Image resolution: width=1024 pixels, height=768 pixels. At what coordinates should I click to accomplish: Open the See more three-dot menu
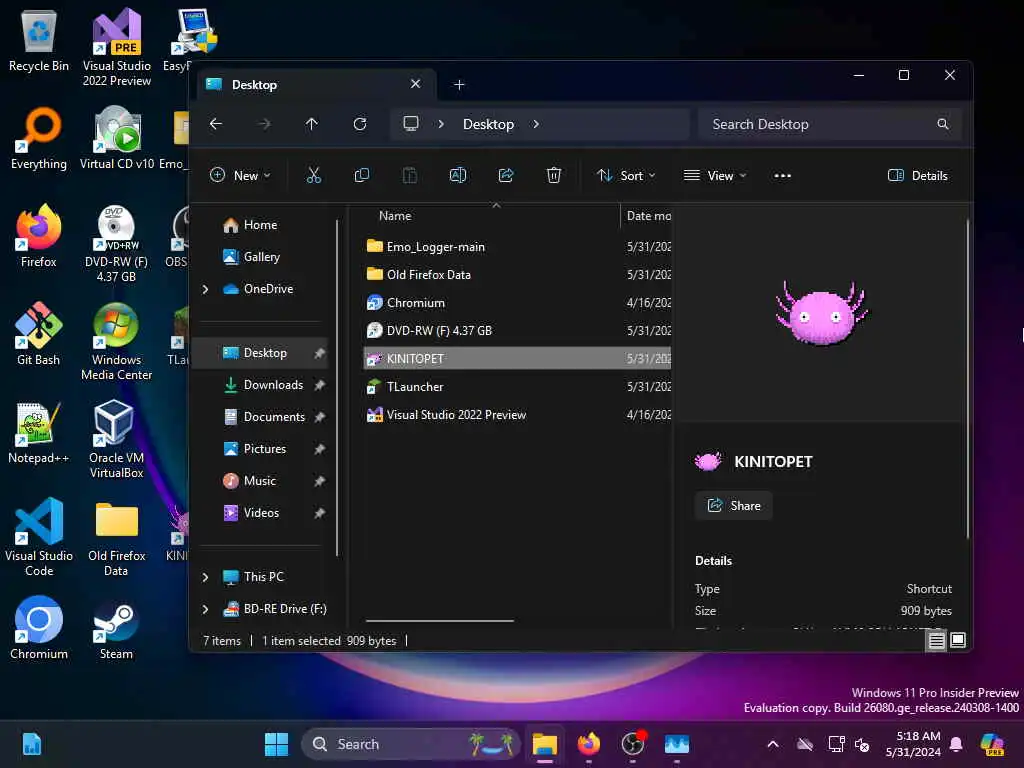(x=782, y=175)
